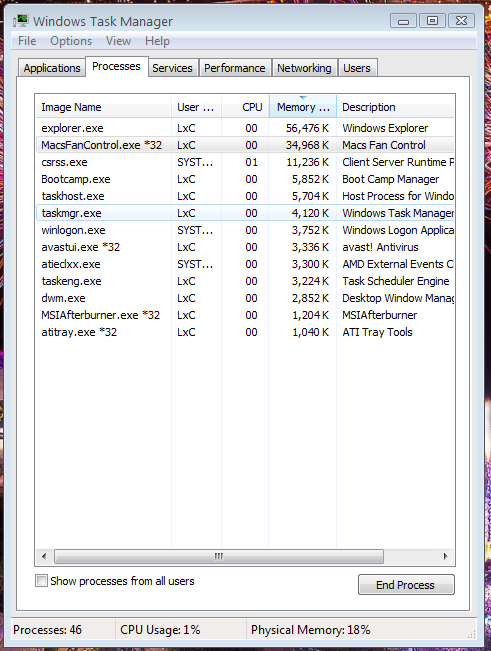This screenshot has height=651, width=491.
Task: Maximize the Task Manager window
Action: (432, 21)
